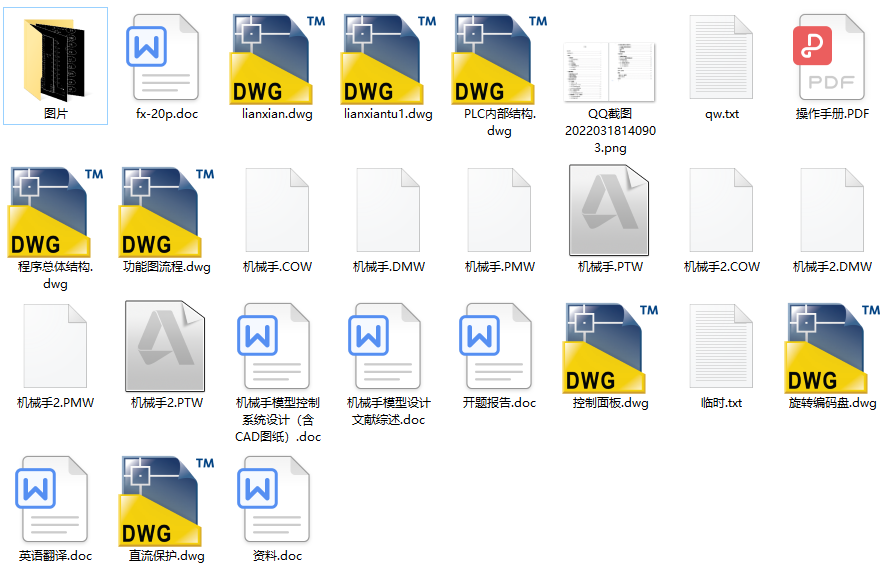Click the file name label 'lianxian.dwg'
The width and height of the screenshot is (884, 581).
click(277, 114)
